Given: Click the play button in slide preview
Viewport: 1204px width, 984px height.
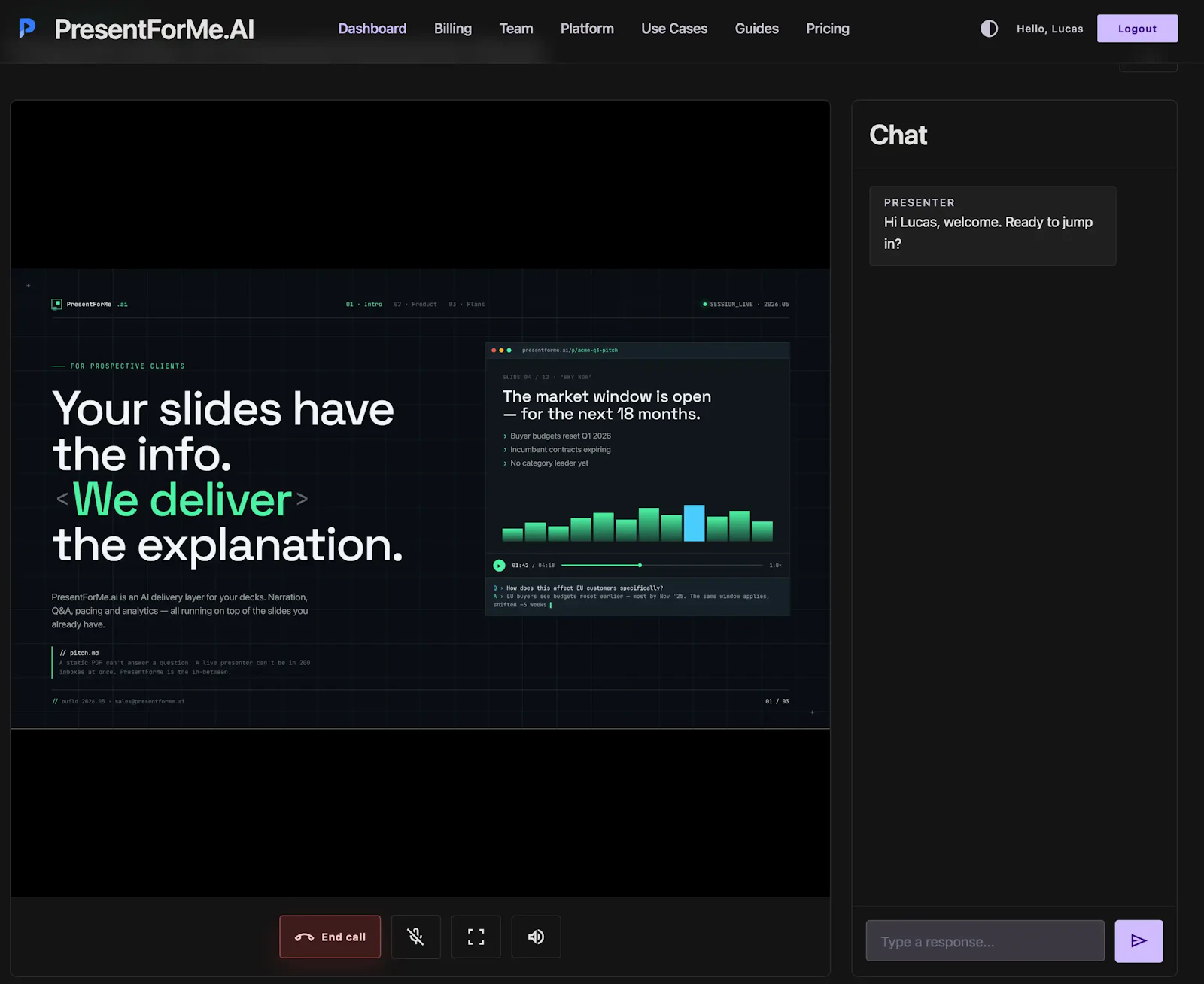Looking at the screenshot, I should coord(499,565).
